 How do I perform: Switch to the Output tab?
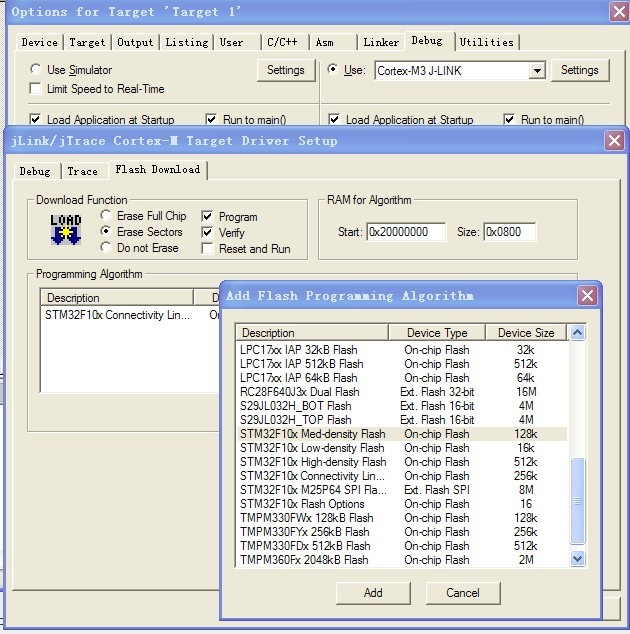pos(135,42)
